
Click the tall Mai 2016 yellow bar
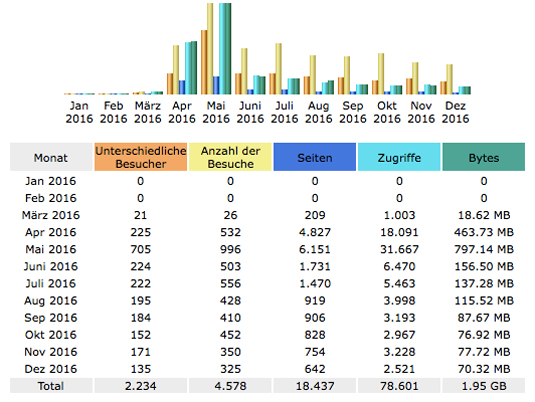[210, 49]
